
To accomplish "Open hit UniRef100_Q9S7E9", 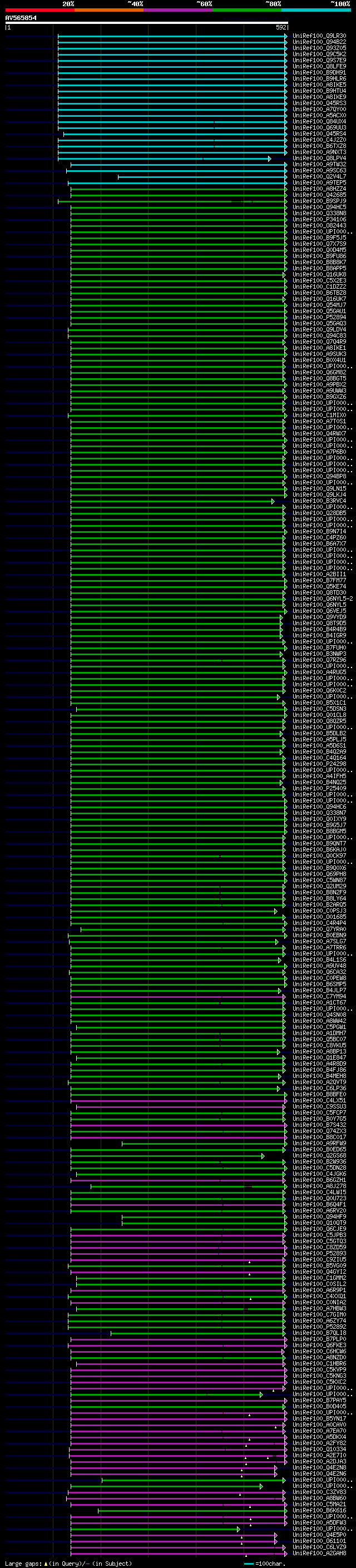I will click(319, 60).
